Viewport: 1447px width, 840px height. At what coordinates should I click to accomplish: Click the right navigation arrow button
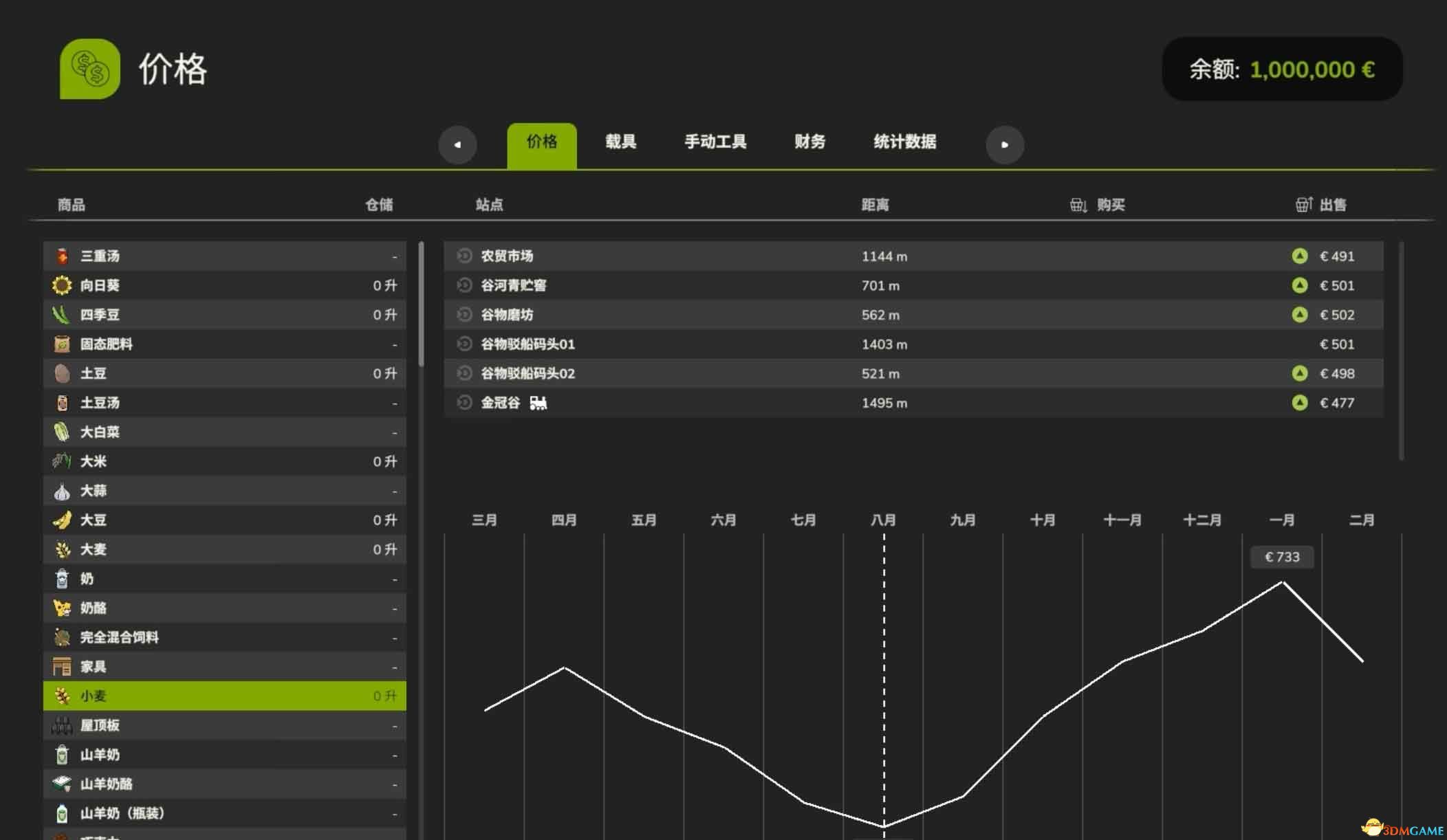(x=1004, y=143)
